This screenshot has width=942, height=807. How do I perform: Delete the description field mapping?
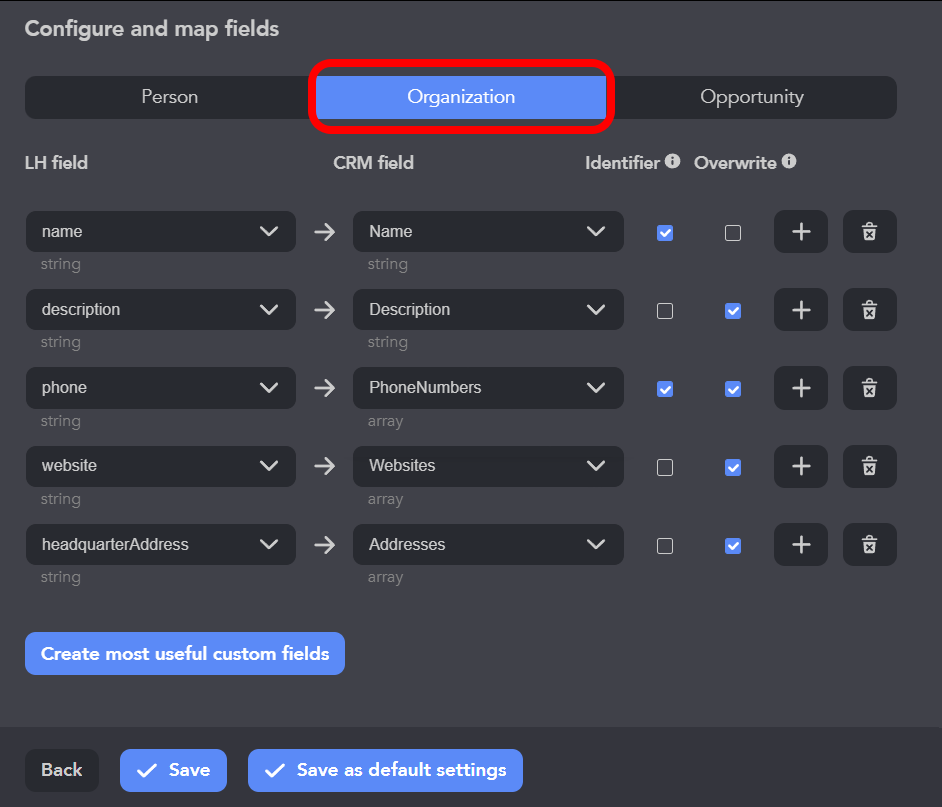[869, 310]
